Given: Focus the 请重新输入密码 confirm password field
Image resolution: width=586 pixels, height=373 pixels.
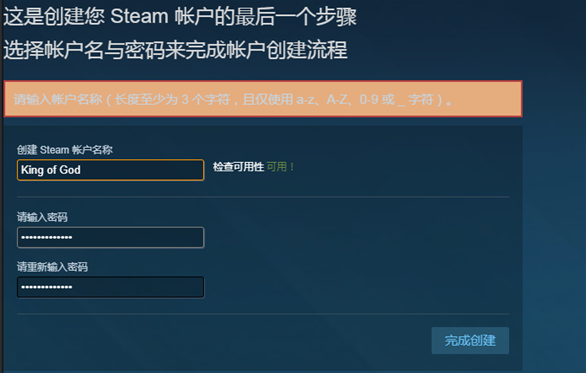Looking at the screenshot, I should [111, 287].
